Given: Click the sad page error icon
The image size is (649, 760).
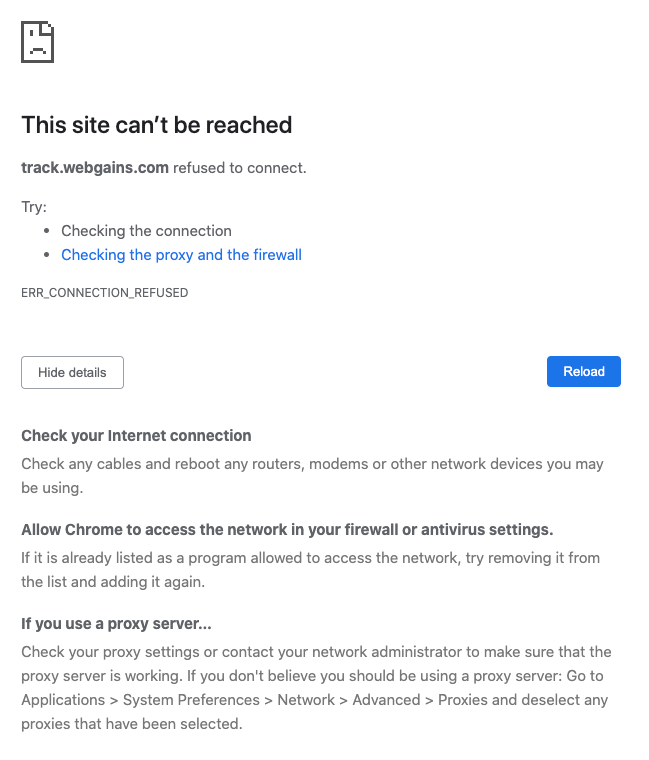Looking at the screenshot, I should (x=37, y=42).
